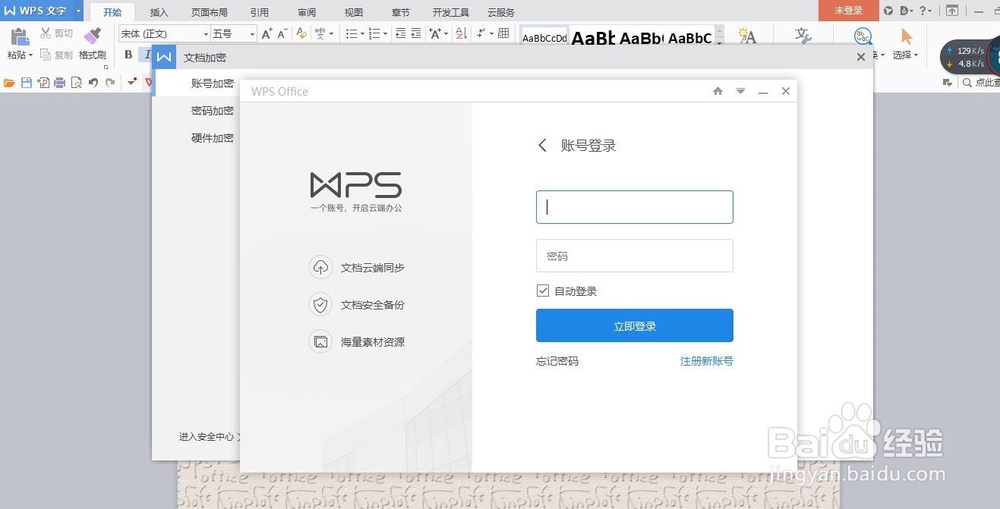Open WPS 文字 application menu arrow
Screen dimensions: 1000x509
[x=78, y=11]
